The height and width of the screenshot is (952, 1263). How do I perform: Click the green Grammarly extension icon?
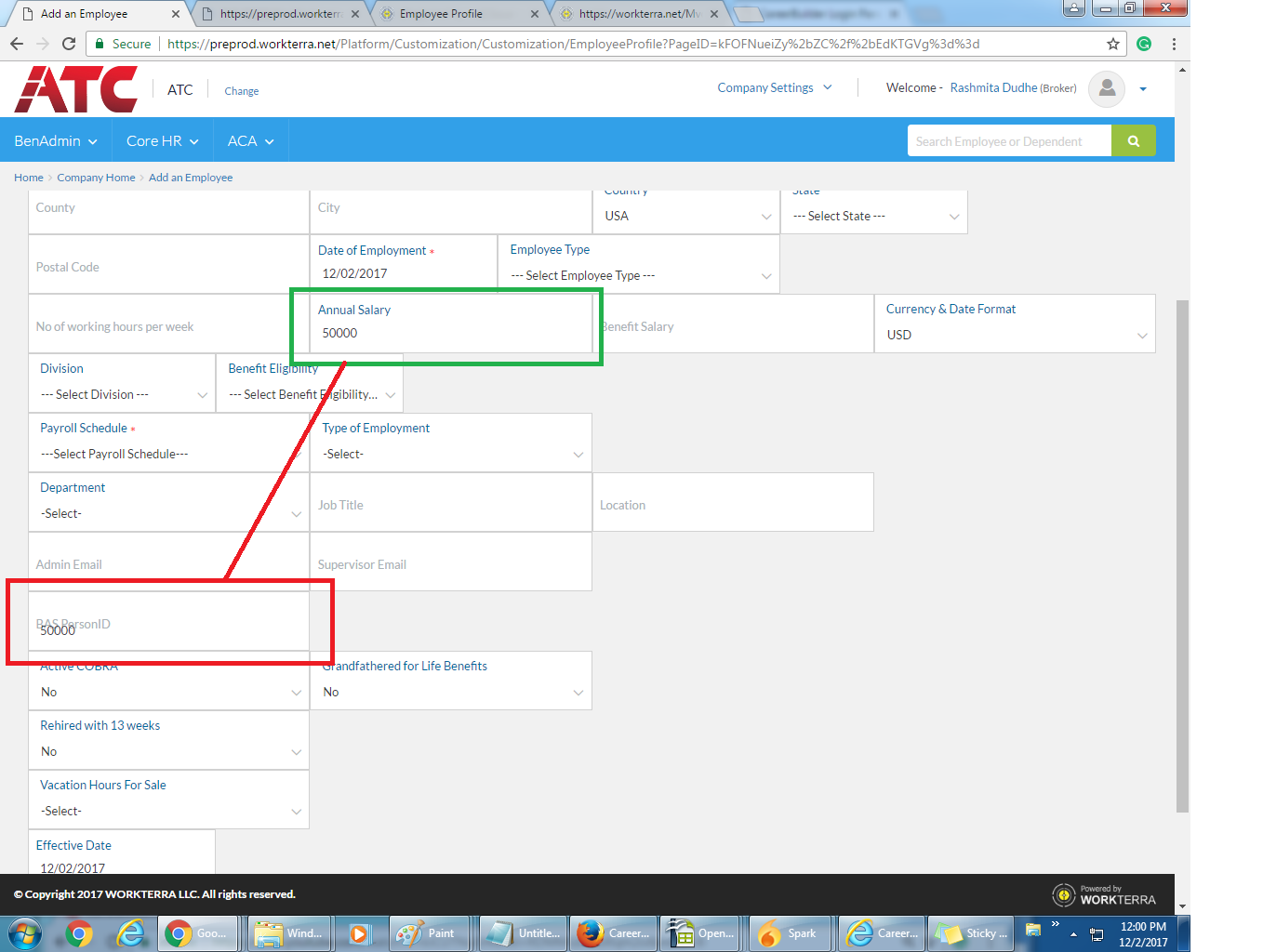coord(1144,44)
